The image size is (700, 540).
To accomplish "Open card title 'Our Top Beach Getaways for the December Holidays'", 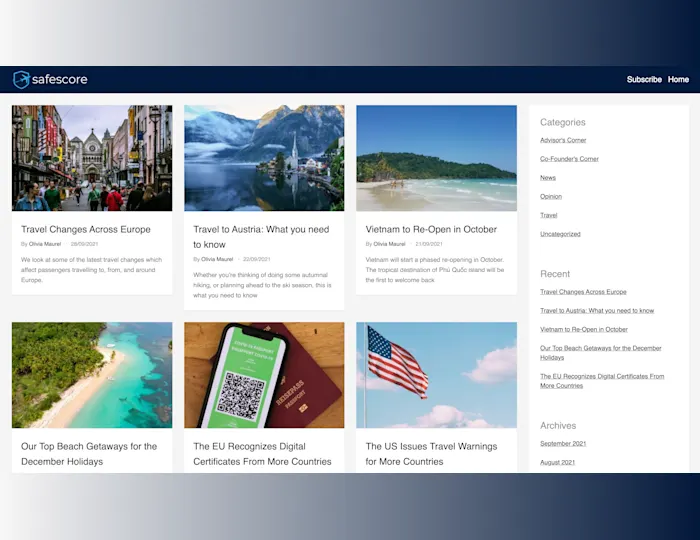I will point(89,454).
